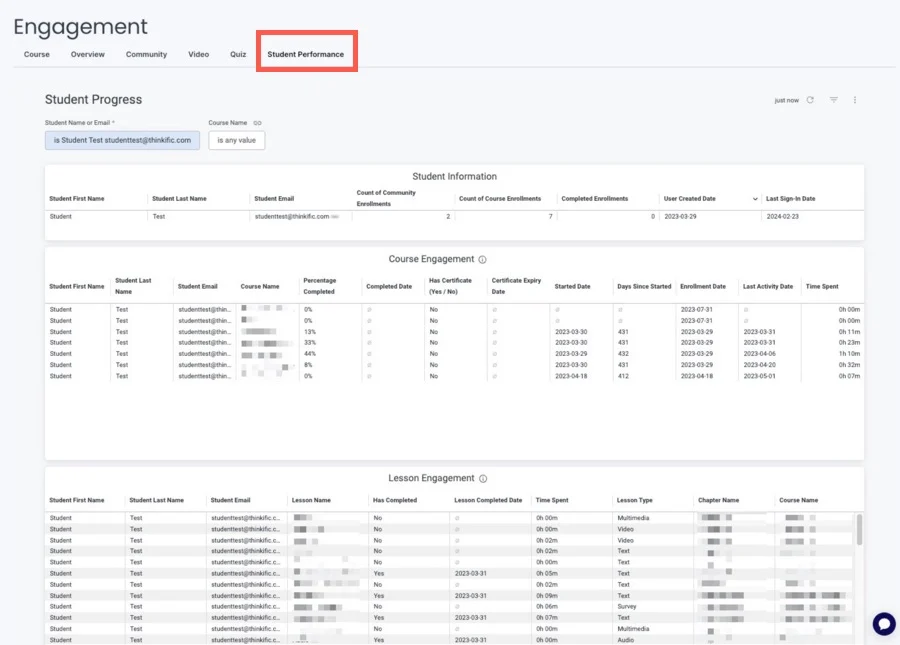
Task: Open the Course Name 'is any value' filter
Action: pyautogui.click(x=237, y=141)
